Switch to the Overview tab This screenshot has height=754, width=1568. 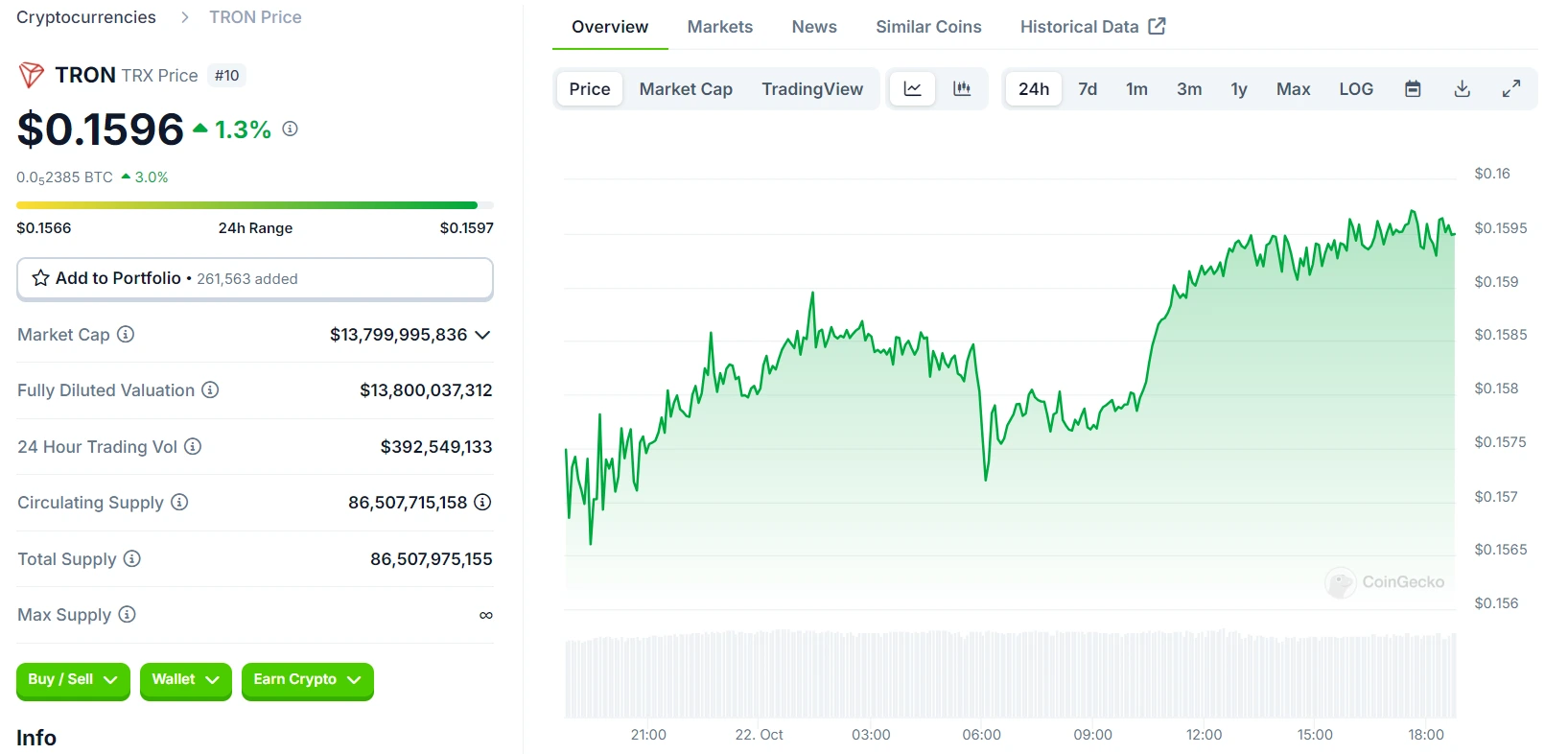pos(610,27)
